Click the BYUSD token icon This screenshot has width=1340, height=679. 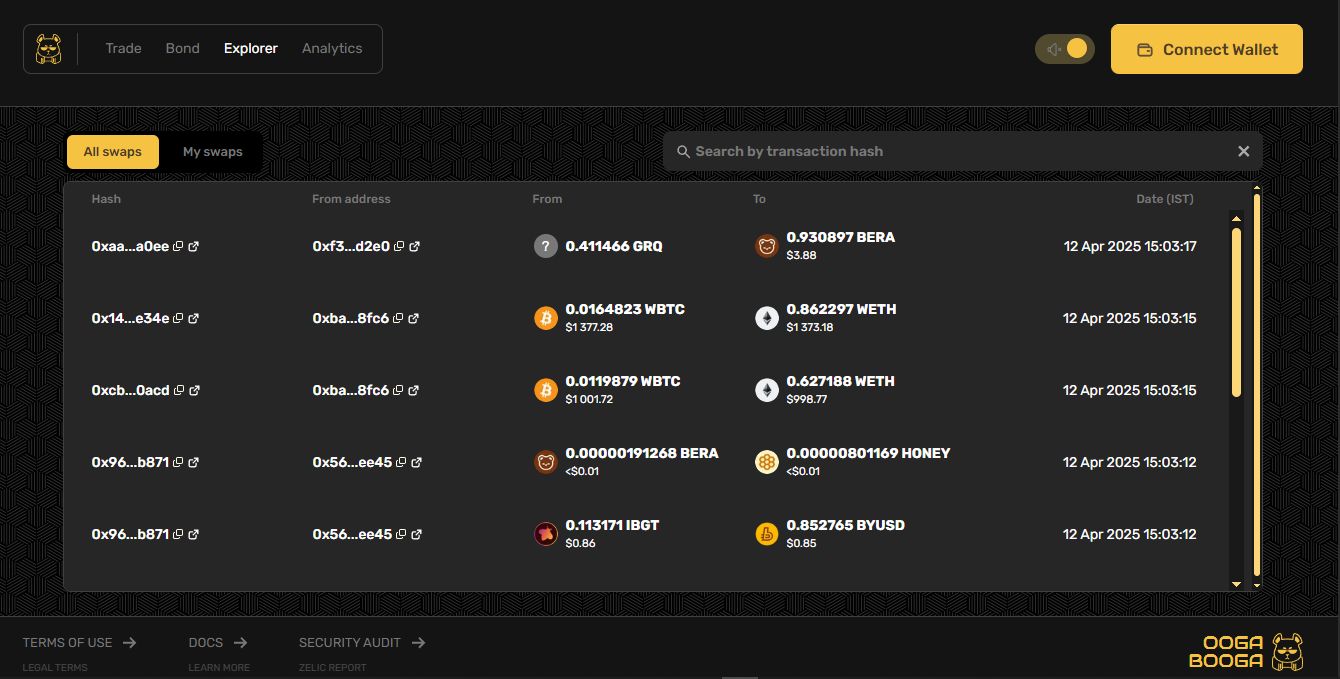(766, 534)
